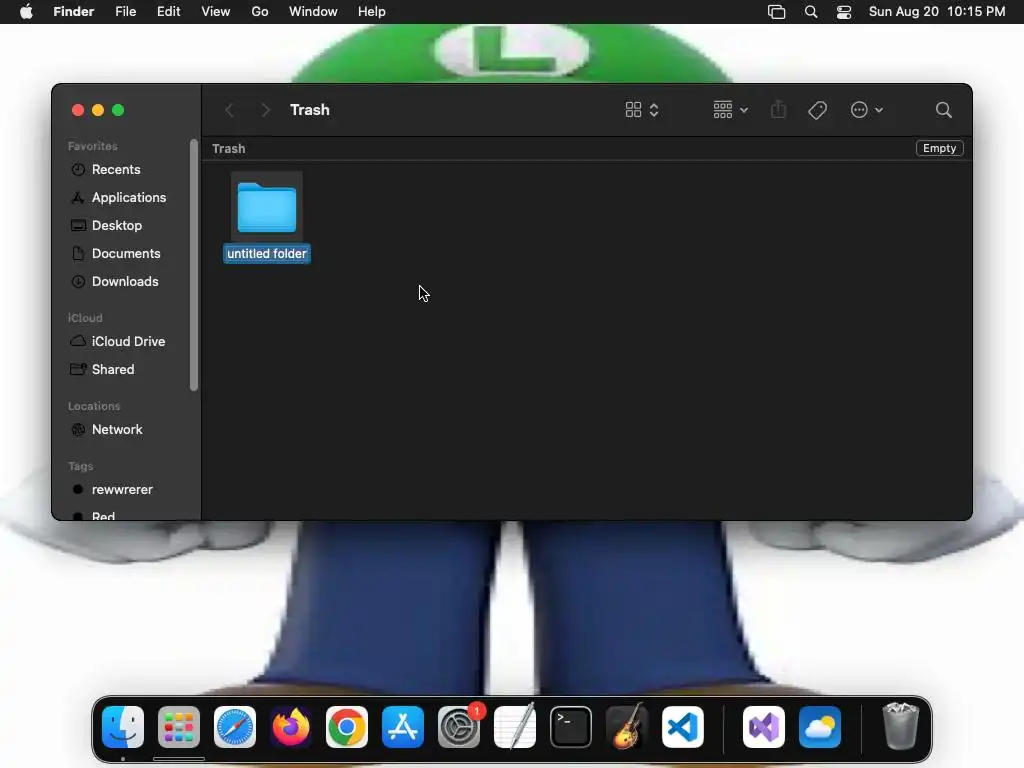
Task: Open Finder from the Dock
Action: pos(123,727)
